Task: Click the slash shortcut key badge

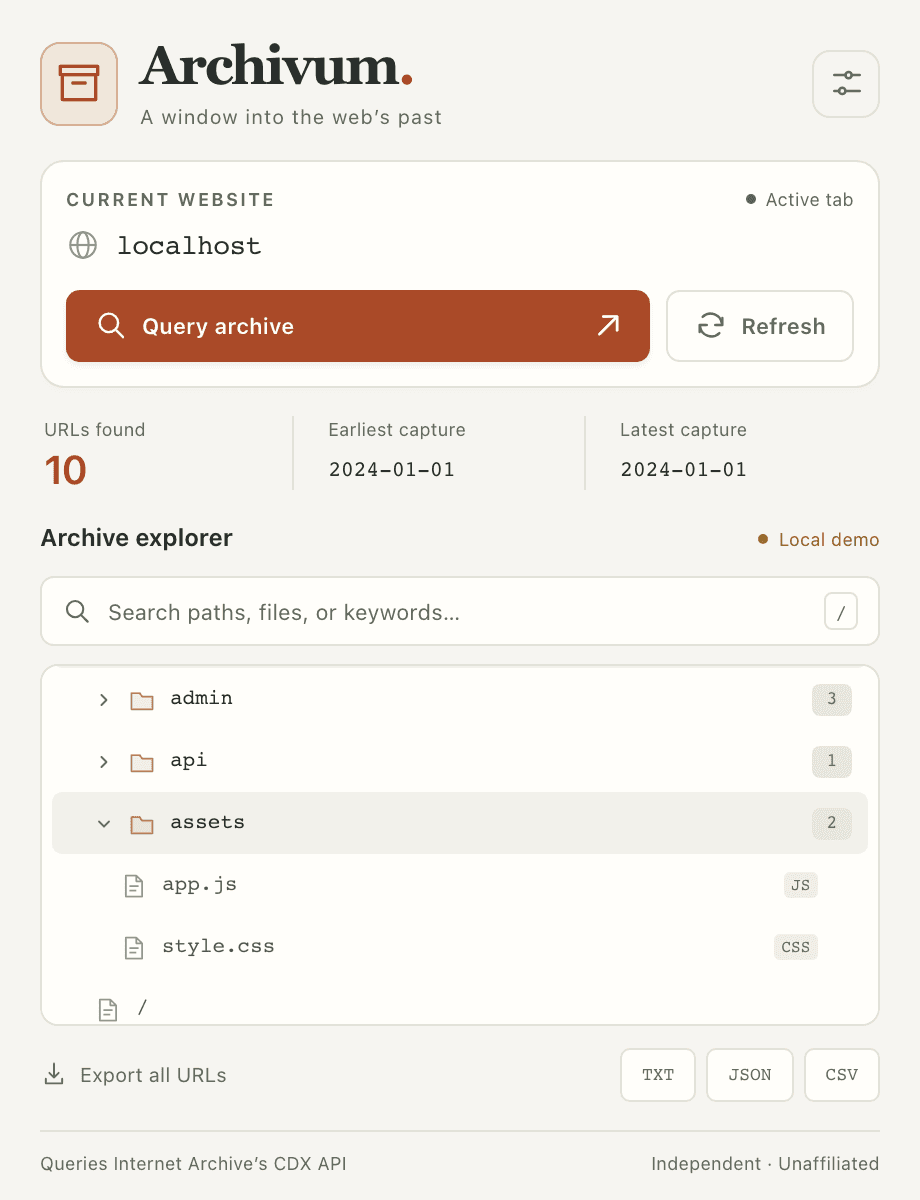Action: [841, 612]
